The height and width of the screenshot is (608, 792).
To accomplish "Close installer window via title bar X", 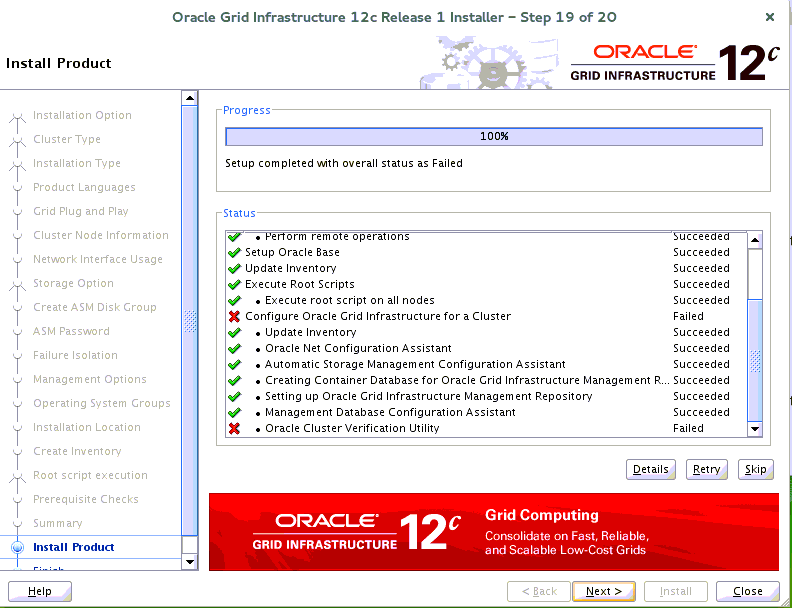I will pyautogui.click(x=770, y=17).
